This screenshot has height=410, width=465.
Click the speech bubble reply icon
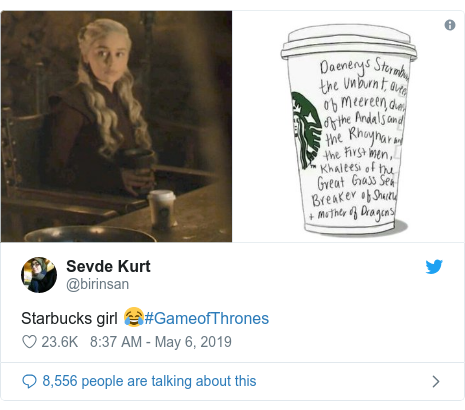click(x=29, y=381)
